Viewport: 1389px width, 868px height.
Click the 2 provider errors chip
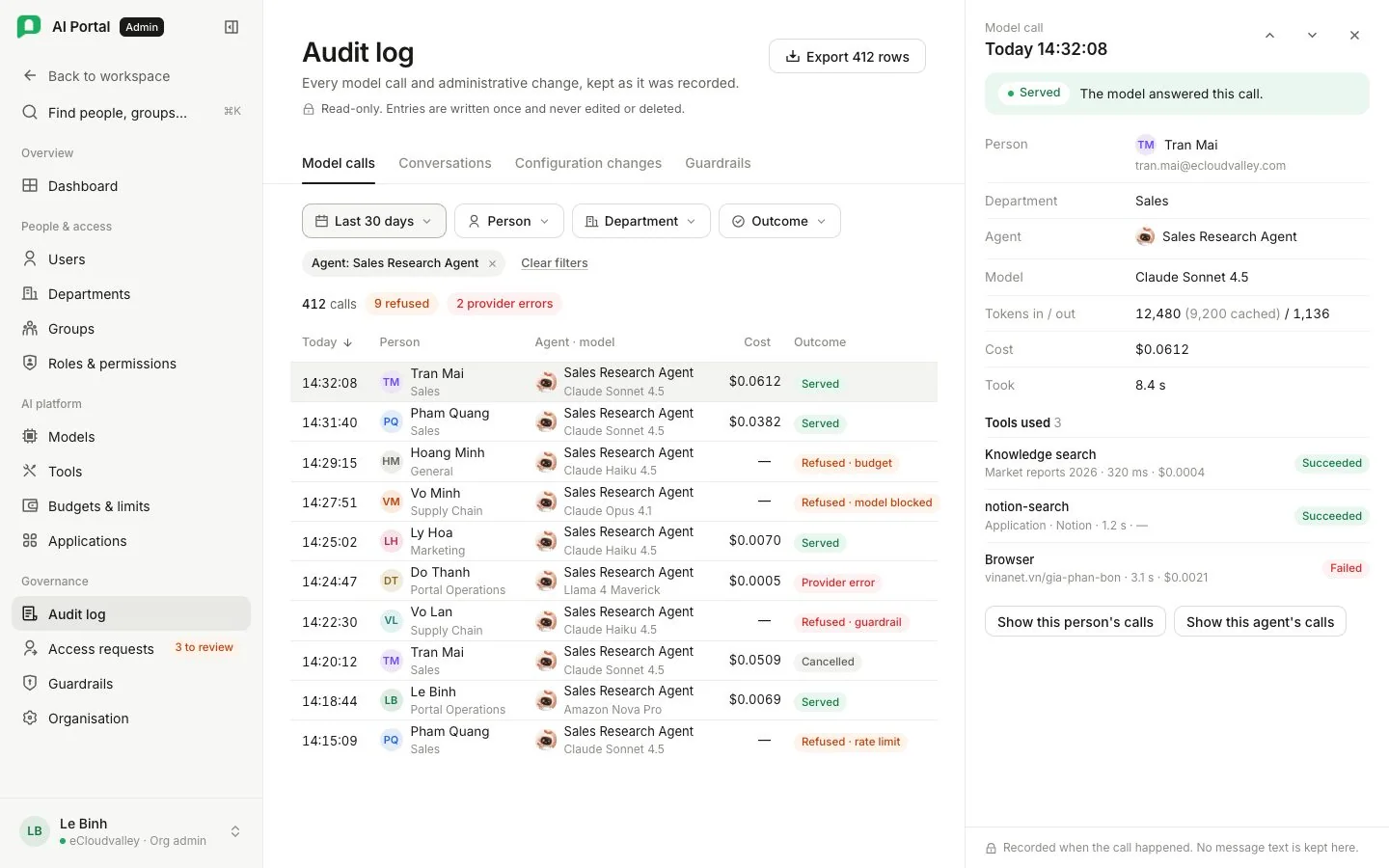(504, 304)
